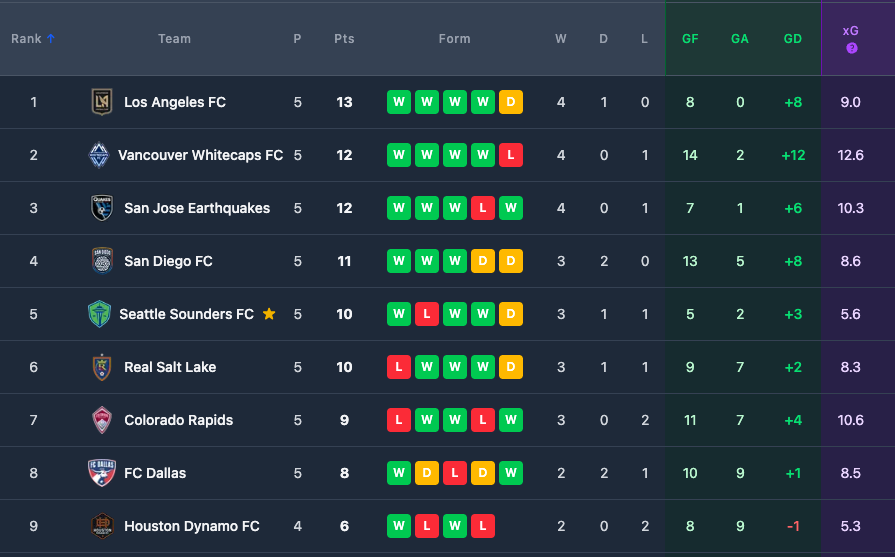Click the red L badge in the Vancouver row

510,155
